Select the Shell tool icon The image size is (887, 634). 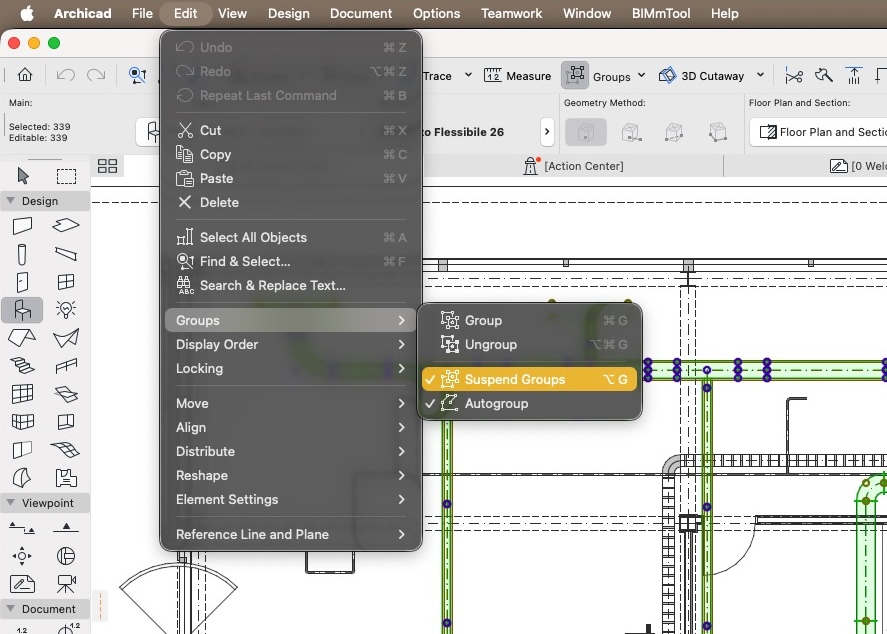click(66, 338)
